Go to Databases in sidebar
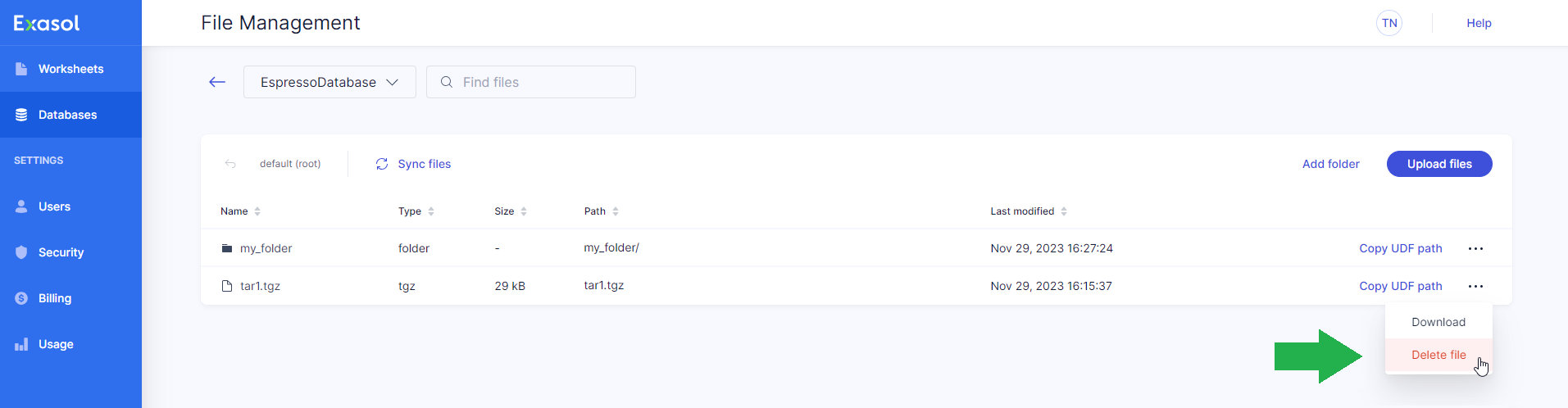The image size is (1568, 408). pos(67,115)
